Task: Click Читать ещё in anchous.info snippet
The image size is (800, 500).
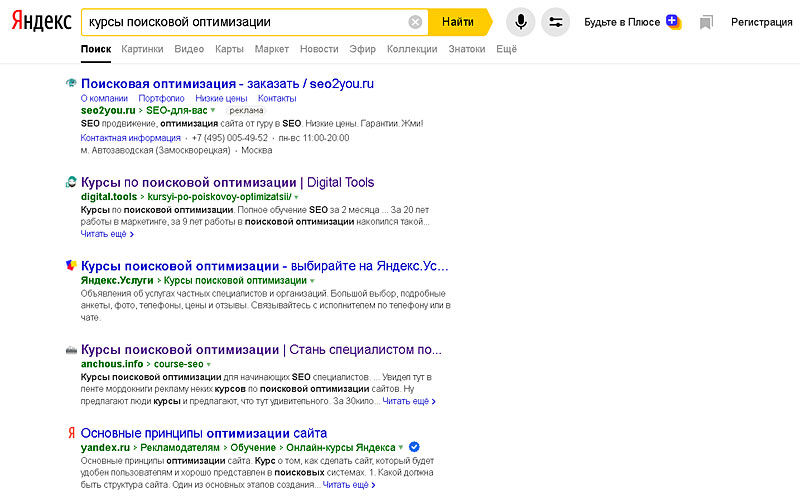Action: [409, 401]
